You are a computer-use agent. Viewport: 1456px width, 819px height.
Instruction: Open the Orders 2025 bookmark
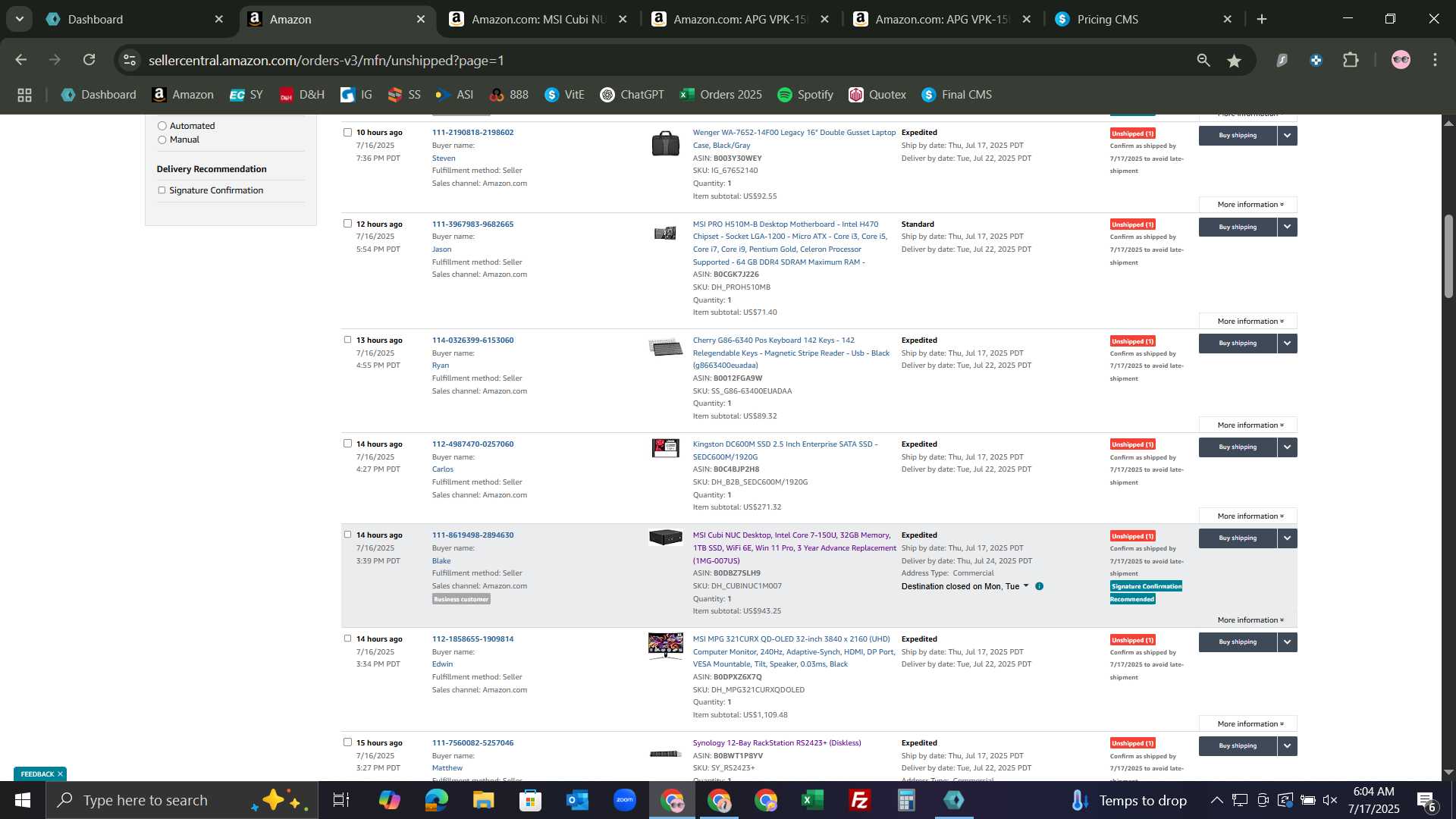tap(720, 95)
